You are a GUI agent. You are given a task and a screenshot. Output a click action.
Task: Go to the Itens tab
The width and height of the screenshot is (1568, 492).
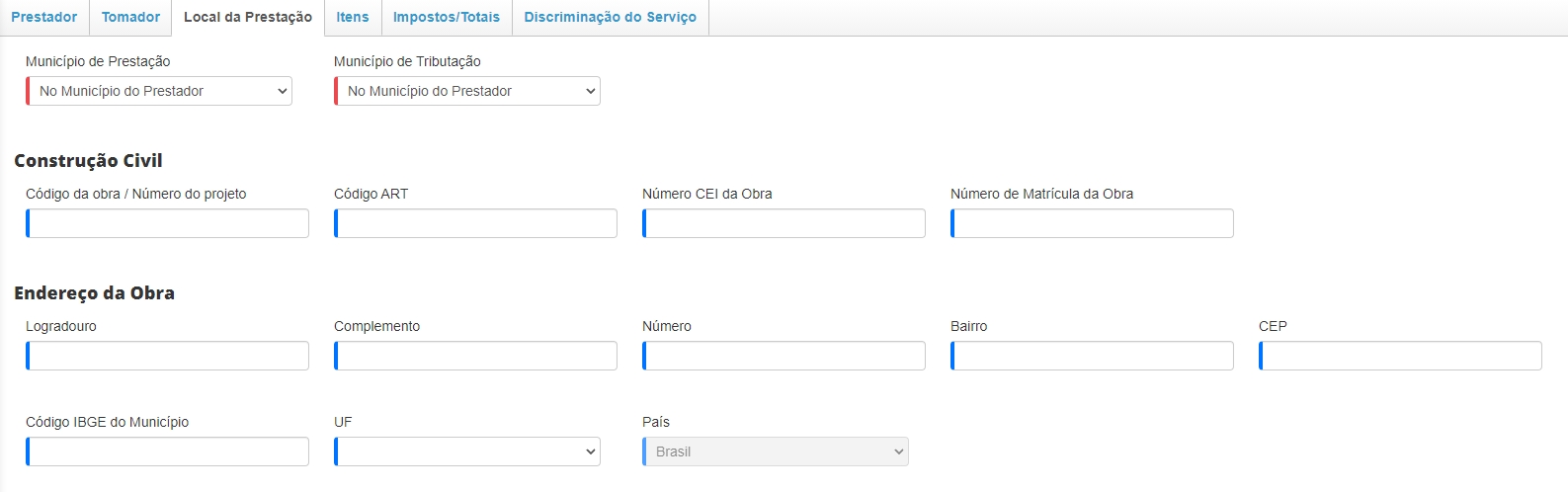point(352,18)
